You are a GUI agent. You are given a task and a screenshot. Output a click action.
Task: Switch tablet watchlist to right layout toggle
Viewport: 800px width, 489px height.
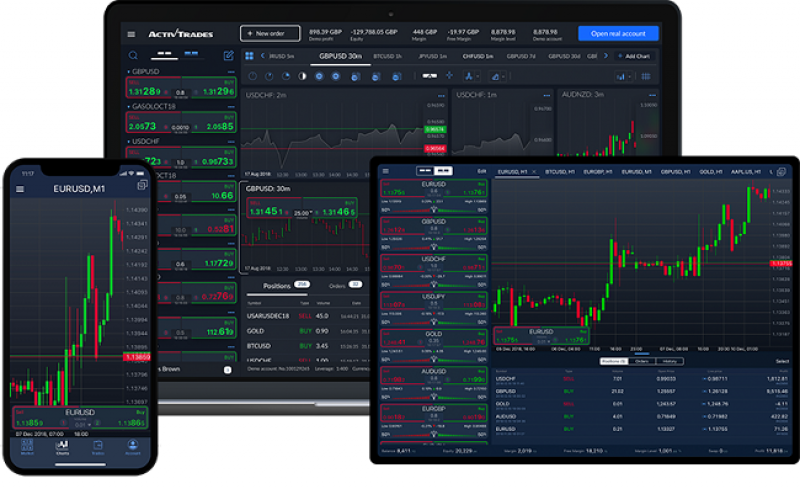(x=443, y=171)
